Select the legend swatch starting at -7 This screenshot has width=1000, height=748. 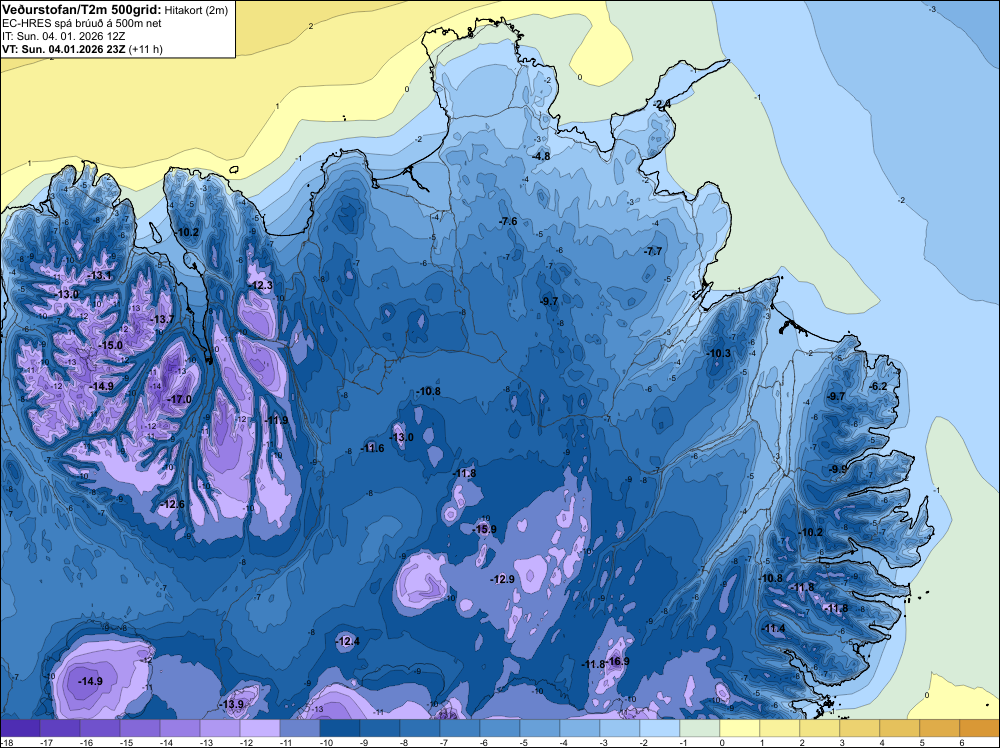pyautogui.click(x=460, y=728)
